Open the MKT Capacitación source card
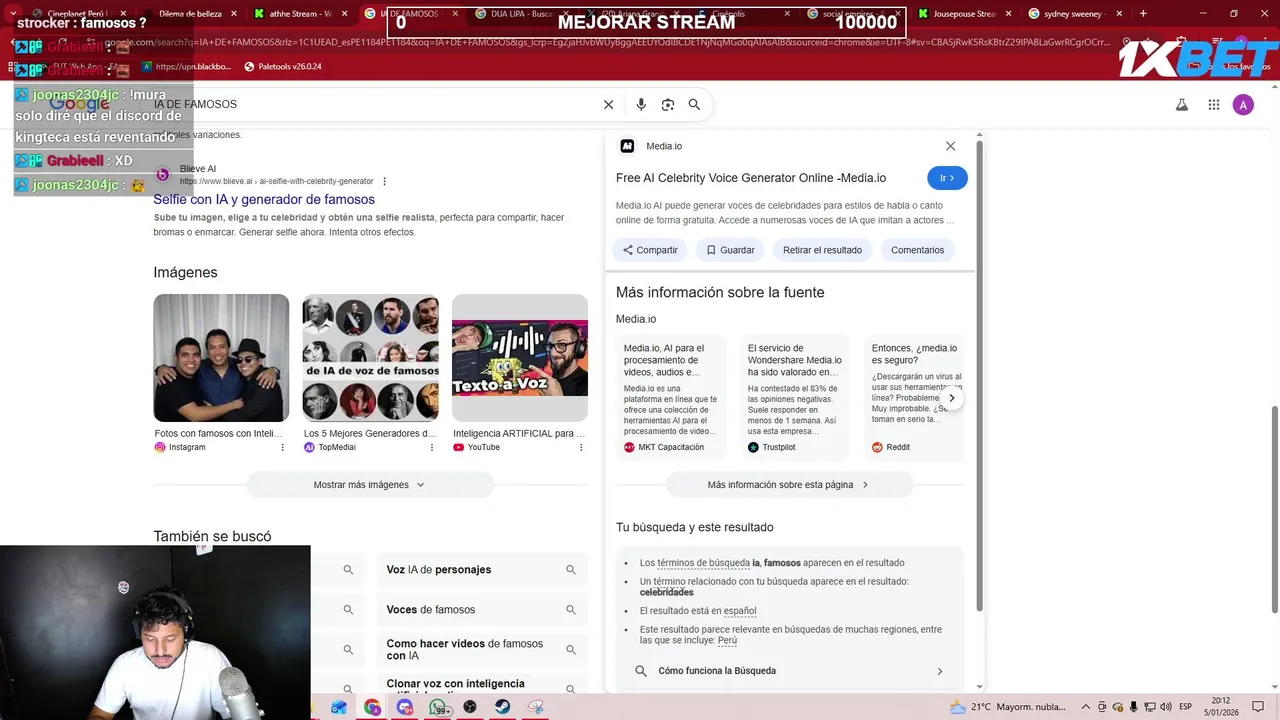 coord(671,397)
